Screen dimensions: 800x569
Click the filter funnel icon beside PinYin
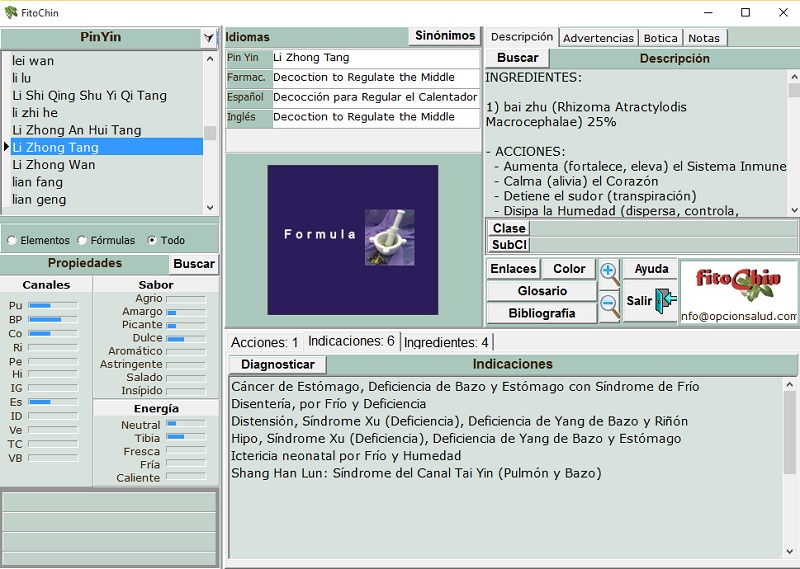pos(208,38)
